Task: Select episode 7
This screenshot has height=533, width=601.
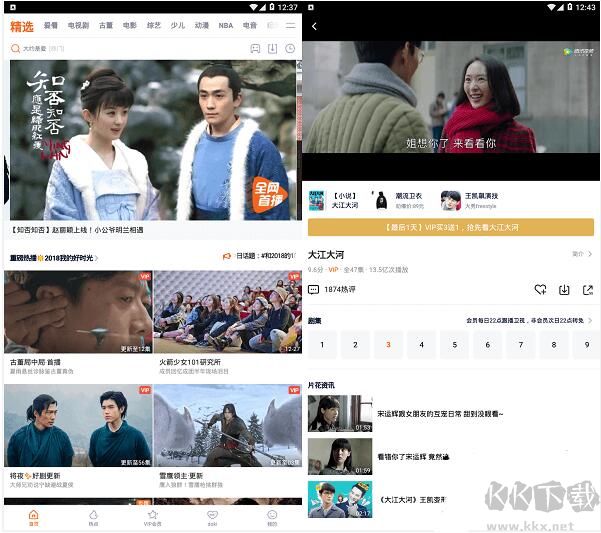Action: point(521,345)
